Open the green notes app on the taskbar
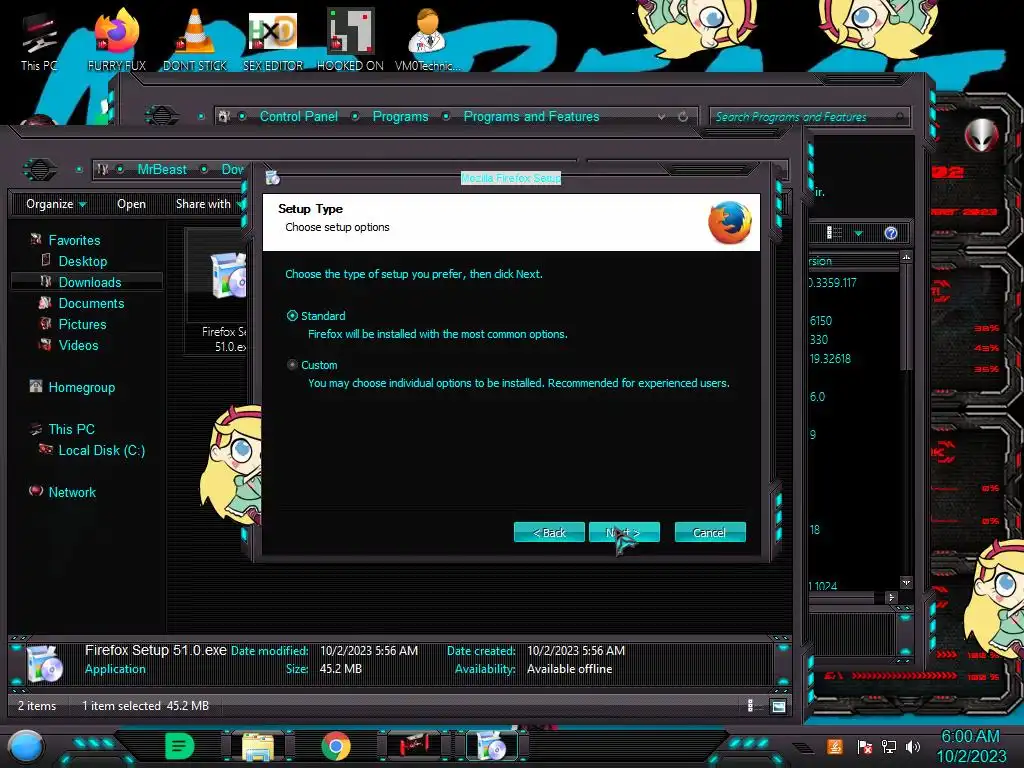Viewport: 1024px width, 768px height. click(180, 746)
